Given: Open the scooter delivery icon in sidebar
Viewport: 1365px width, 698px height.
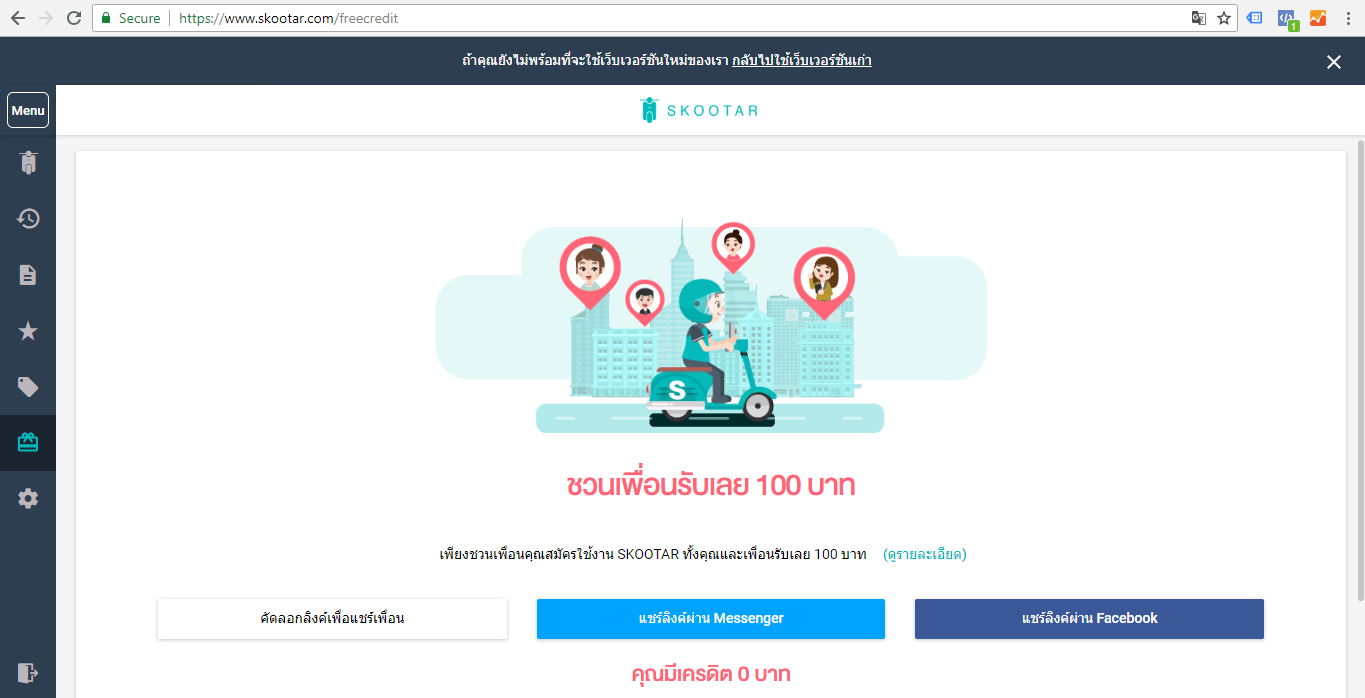Looking at the screenshot, I should [28, 163].
